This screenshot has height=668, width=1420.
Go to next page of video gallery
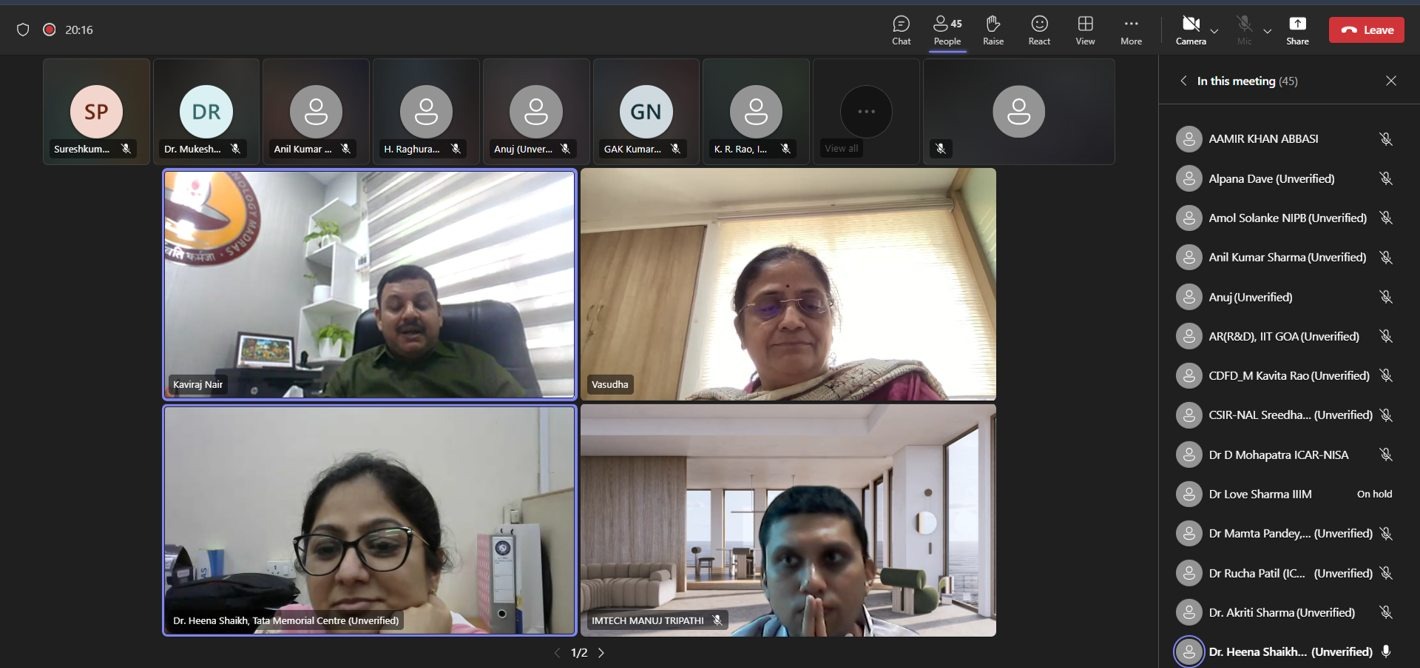pos(601,653)
